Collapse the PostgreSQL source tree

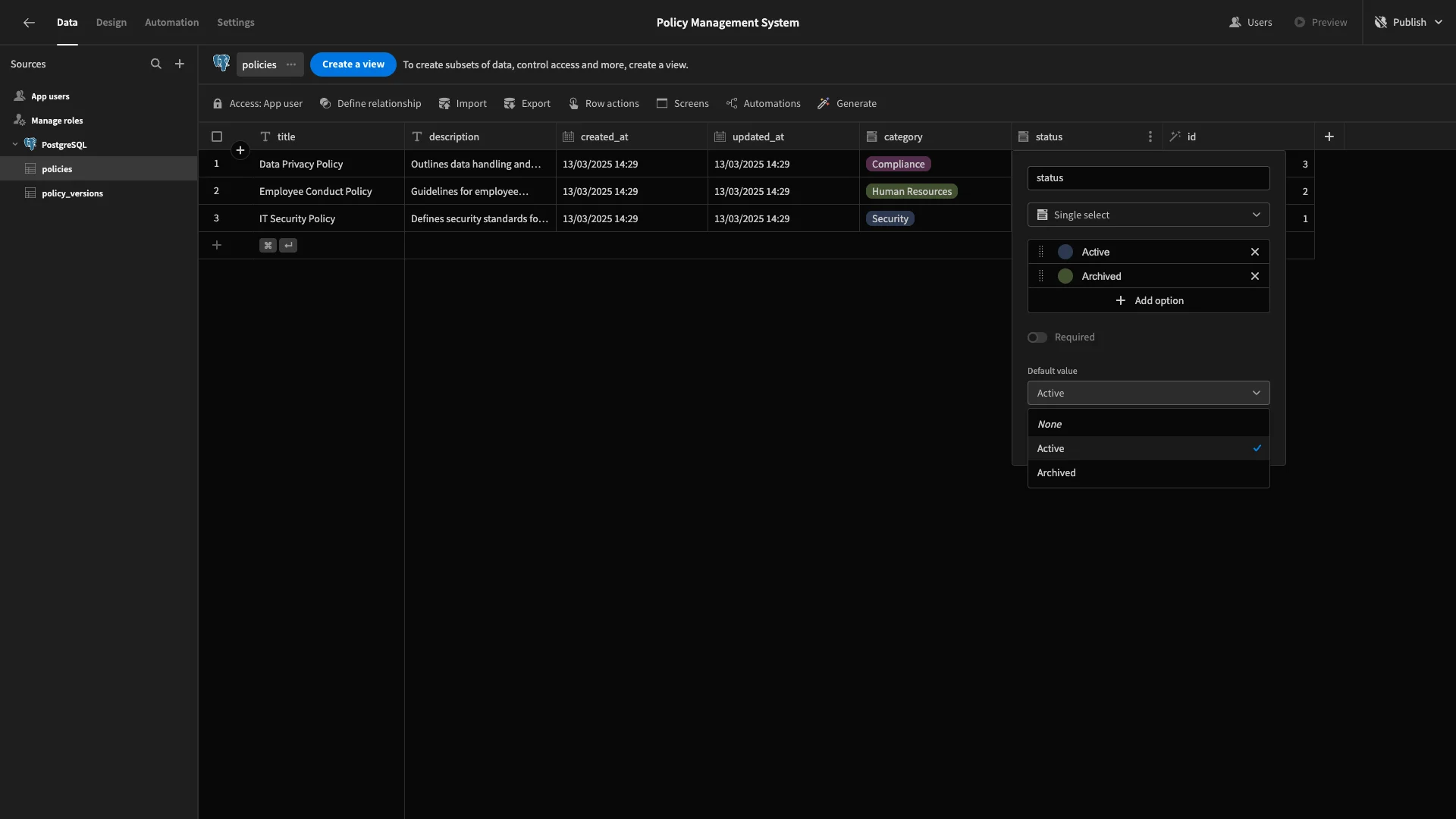15,145
